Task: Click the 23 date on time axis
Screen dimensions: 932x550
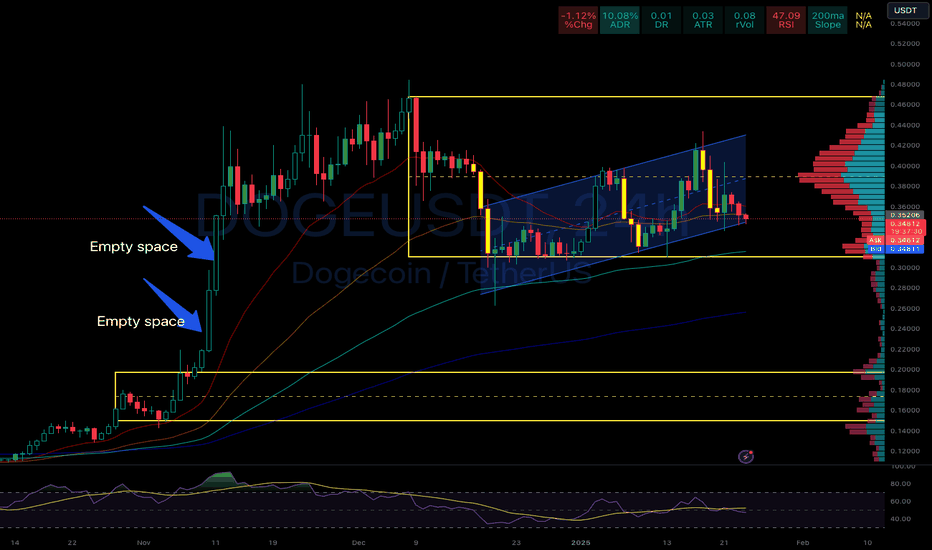Action: 516,542
